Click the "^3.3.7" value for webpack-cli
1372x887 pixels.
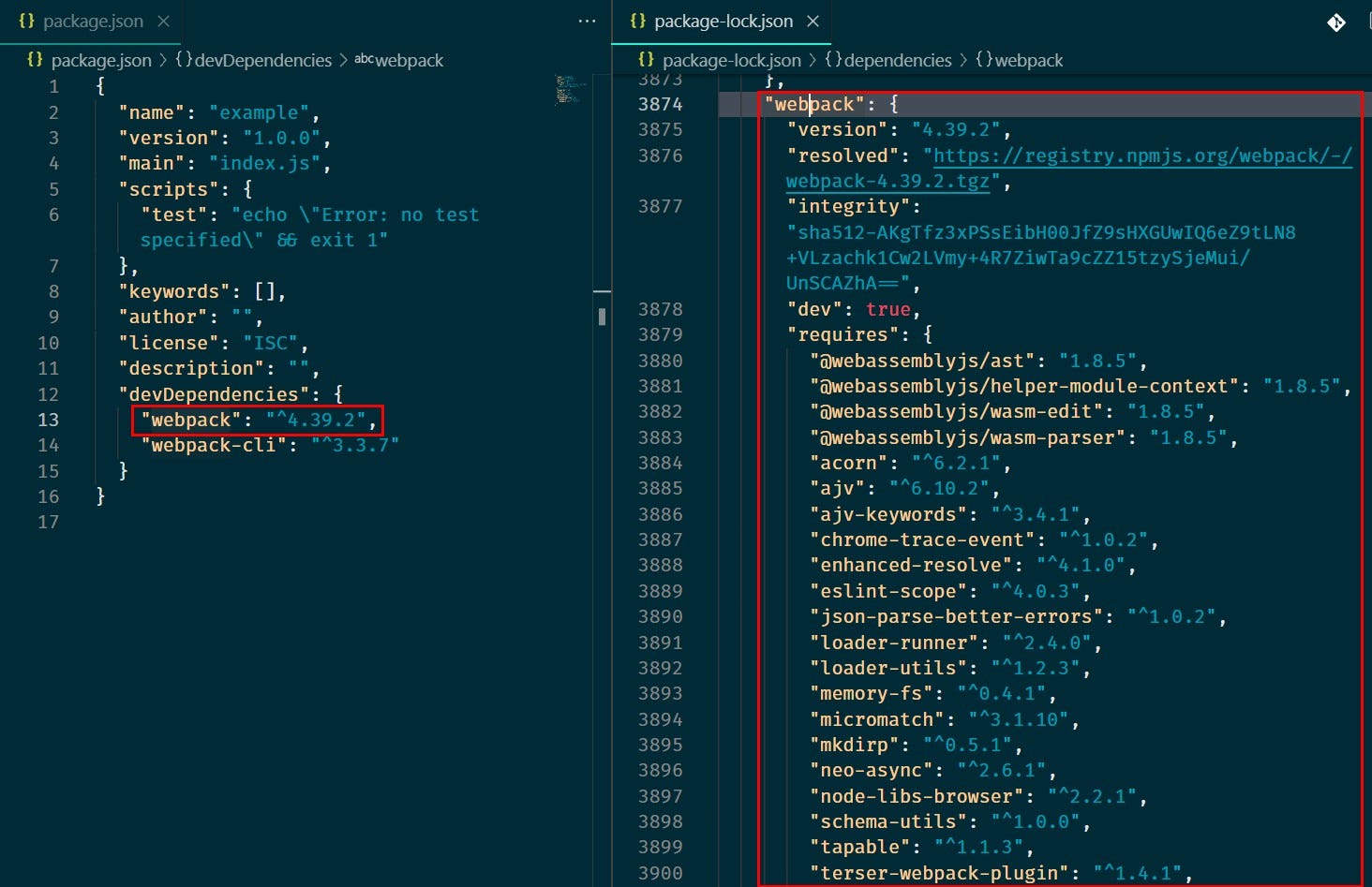355,445
